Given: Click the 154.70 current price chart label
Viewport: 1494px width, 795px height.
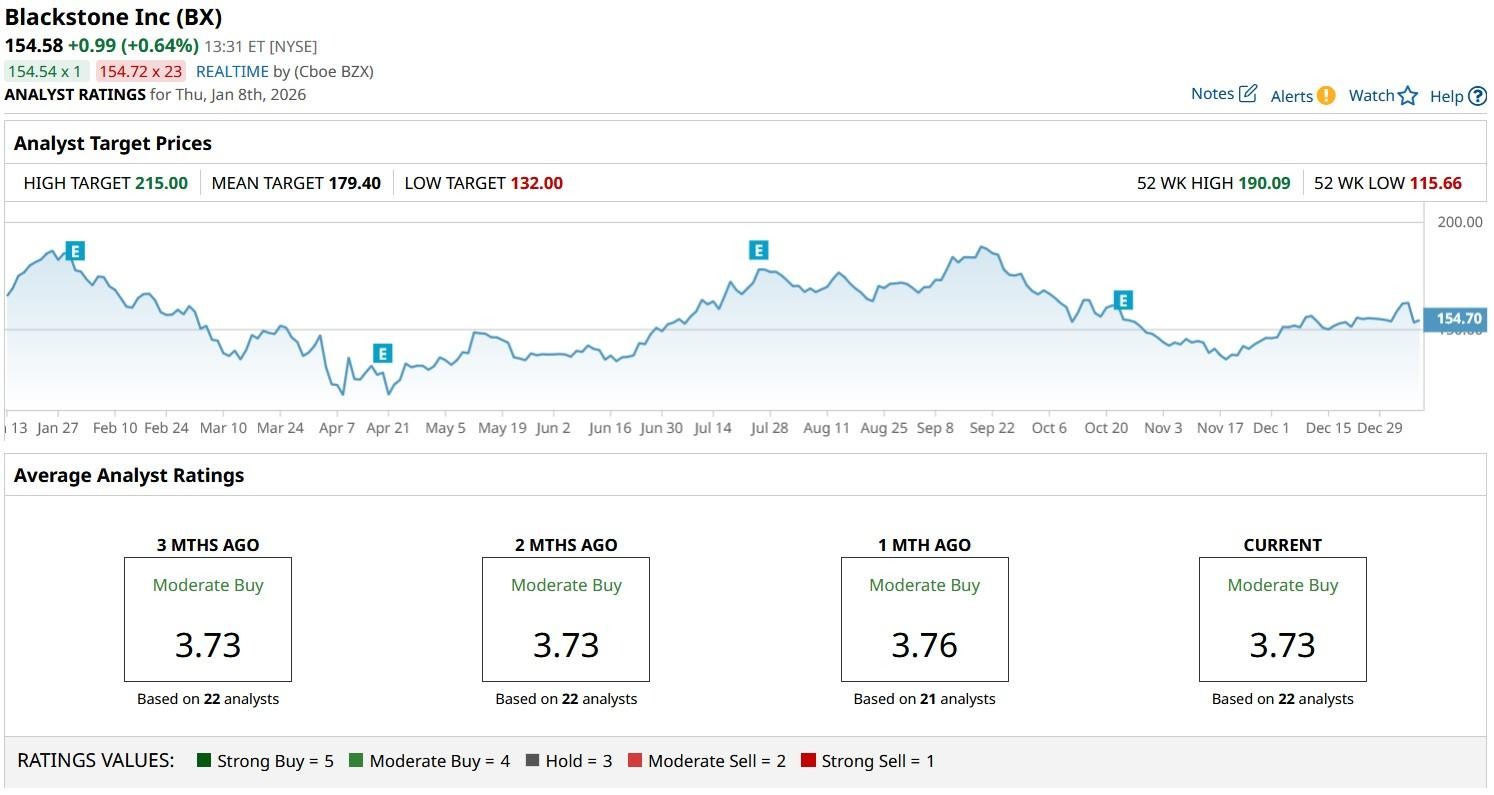Looking at the screenshot, I should tap(1458, 319).
